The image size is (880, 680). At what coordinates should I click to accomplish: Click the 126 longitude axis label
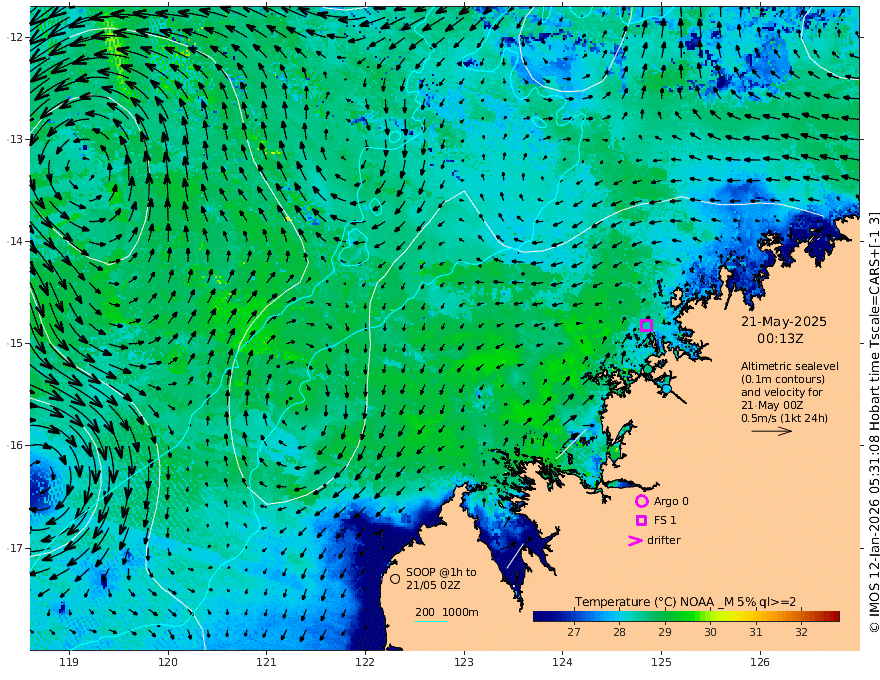[760, 662]
